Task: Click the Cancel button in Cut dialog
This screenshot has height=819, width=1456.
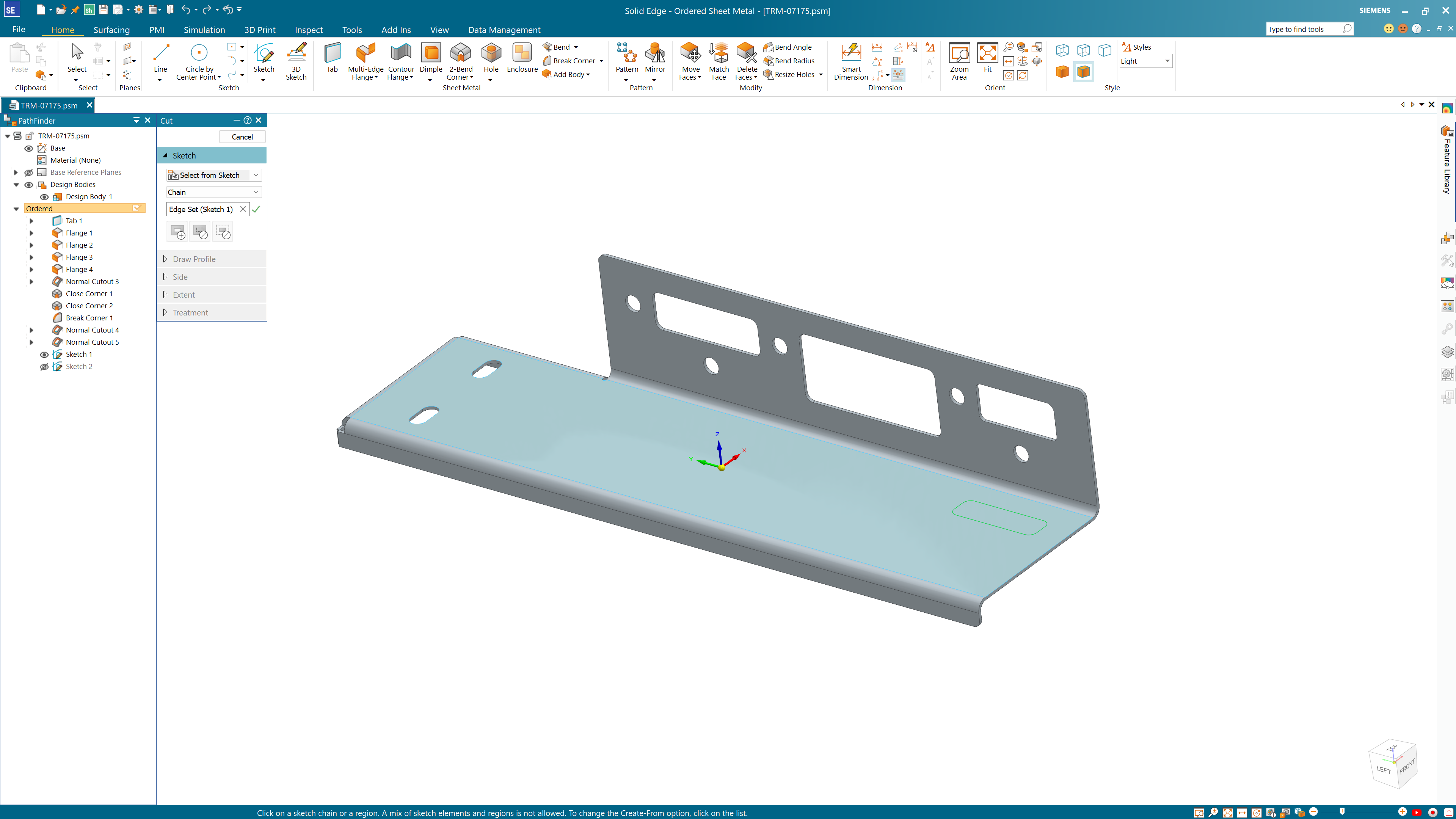Action: 241,136
